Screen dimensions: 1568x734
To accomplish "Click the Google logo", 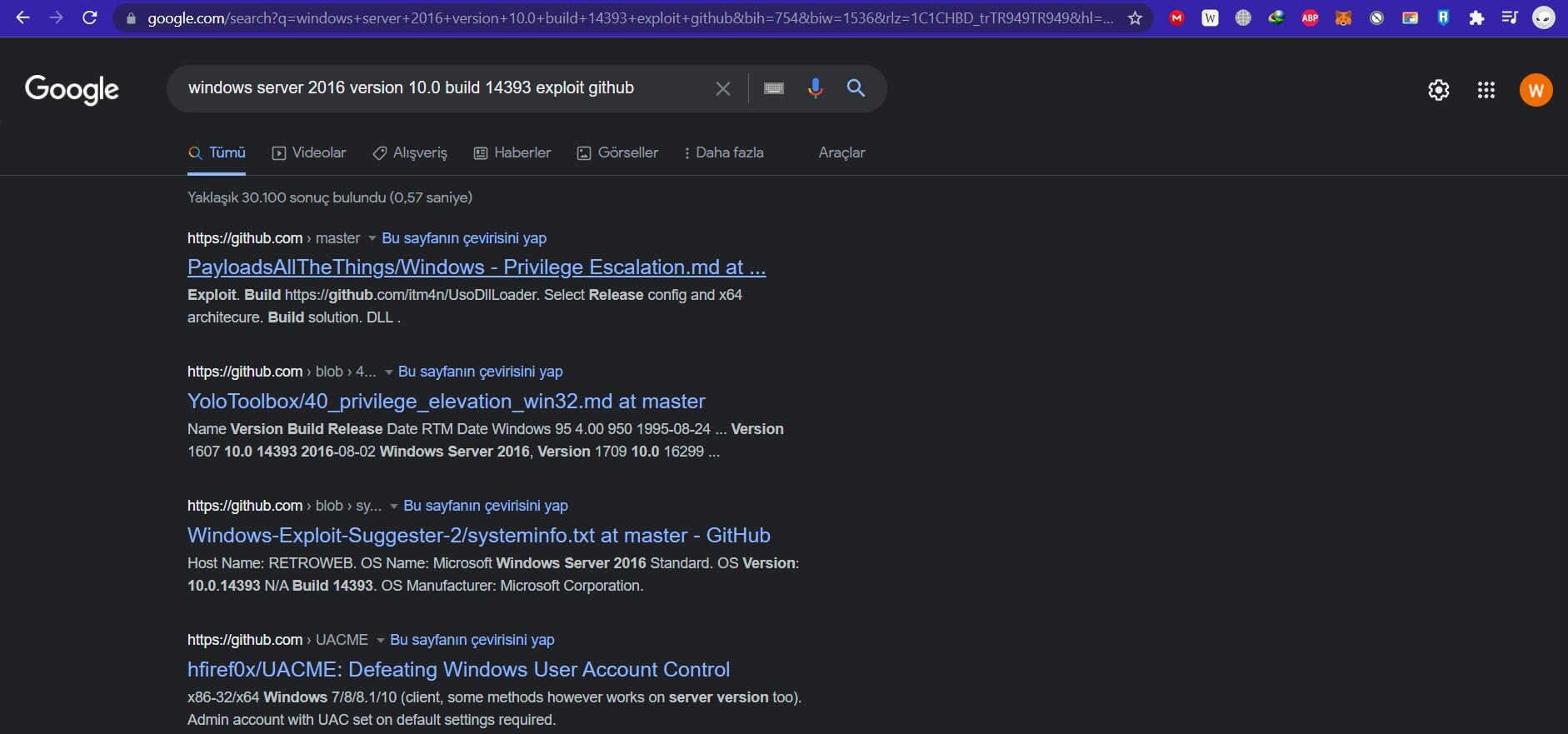I will (x=72, y=89).
